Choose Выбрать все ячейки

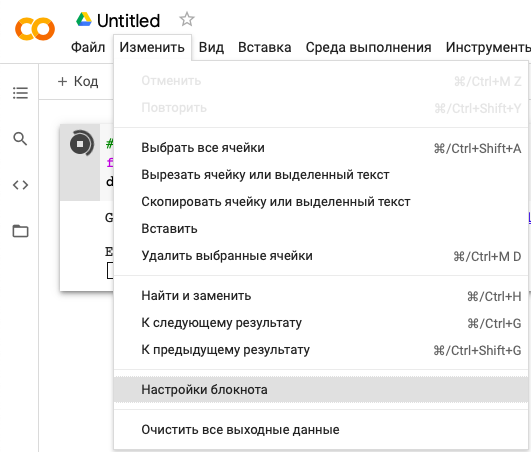pos(321,148)
